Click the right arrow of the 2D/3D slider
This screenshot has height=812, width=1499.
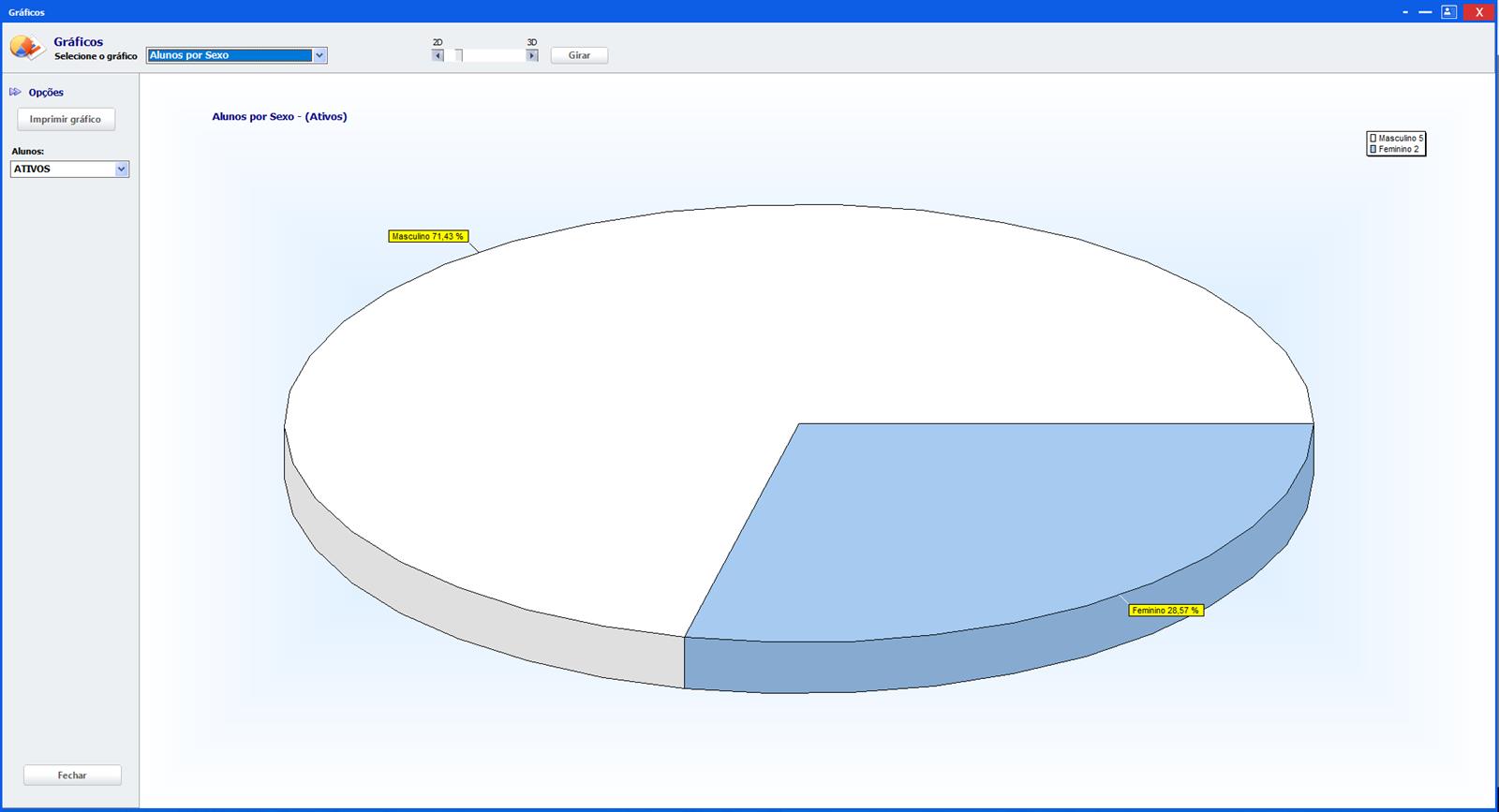coord(532,55)
